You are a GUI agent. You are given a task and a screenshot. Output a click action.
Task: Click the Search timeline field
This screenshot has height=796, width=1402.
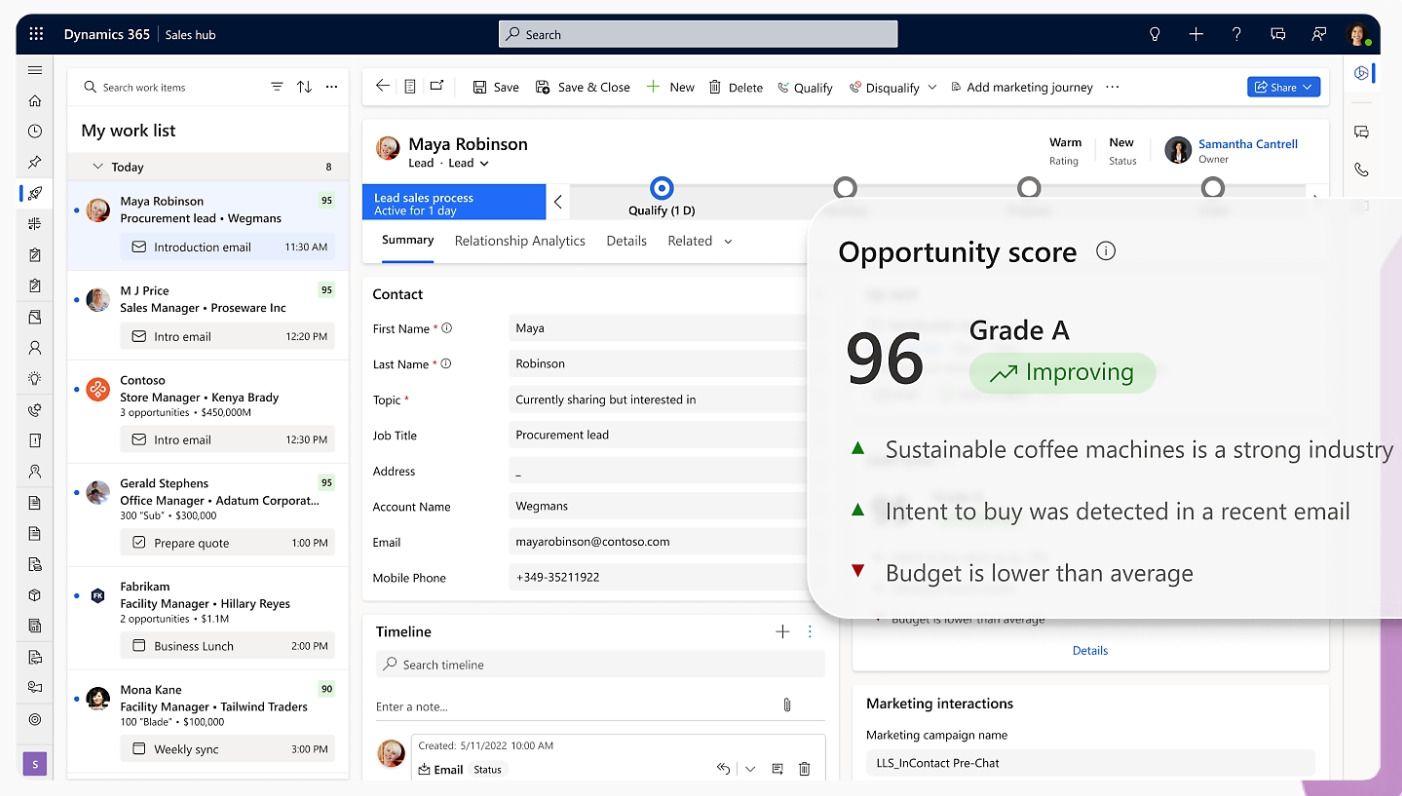(x=601, y=664)
